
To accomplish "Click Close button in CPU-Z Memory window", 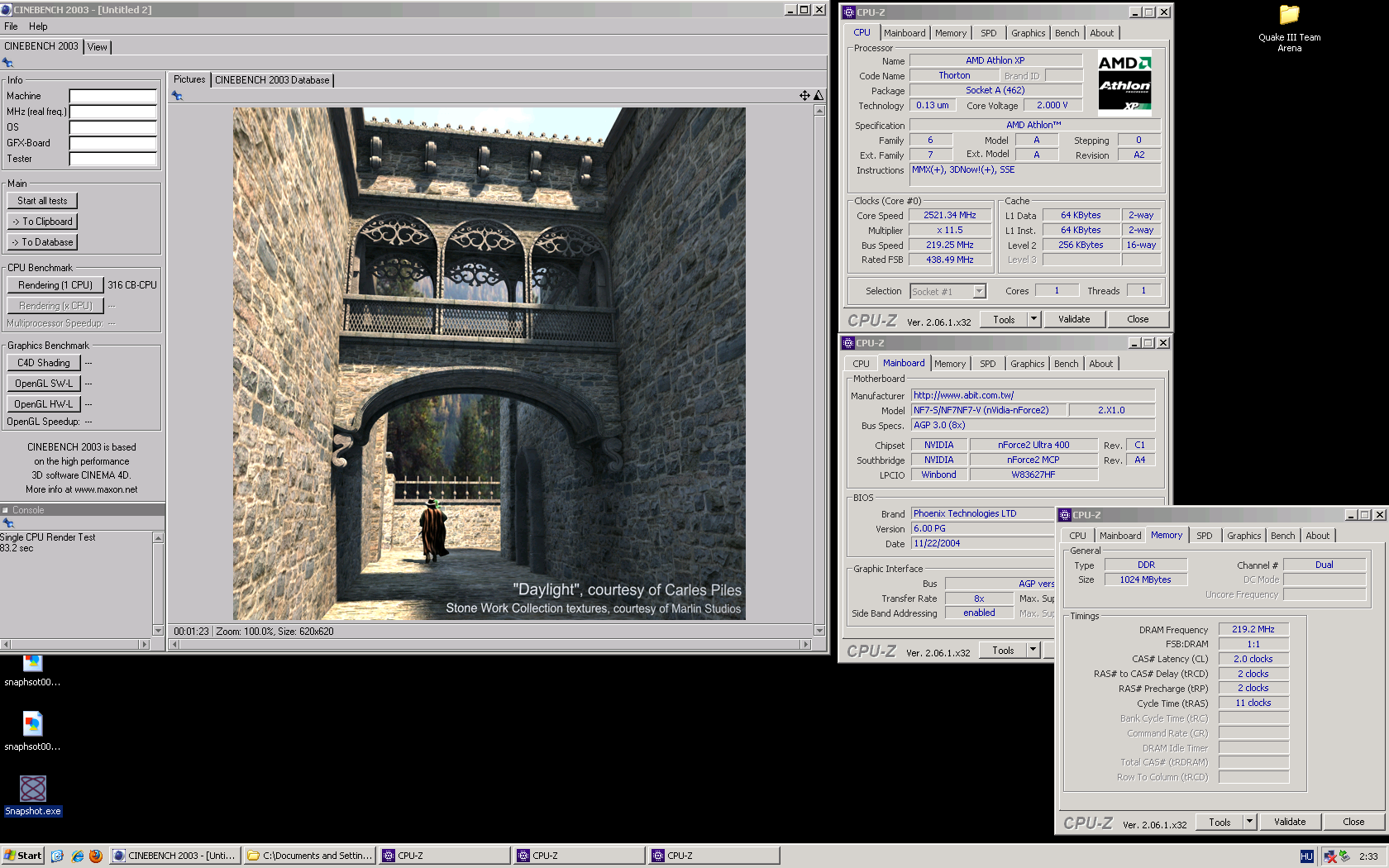I will click(x=1353, y=822).
